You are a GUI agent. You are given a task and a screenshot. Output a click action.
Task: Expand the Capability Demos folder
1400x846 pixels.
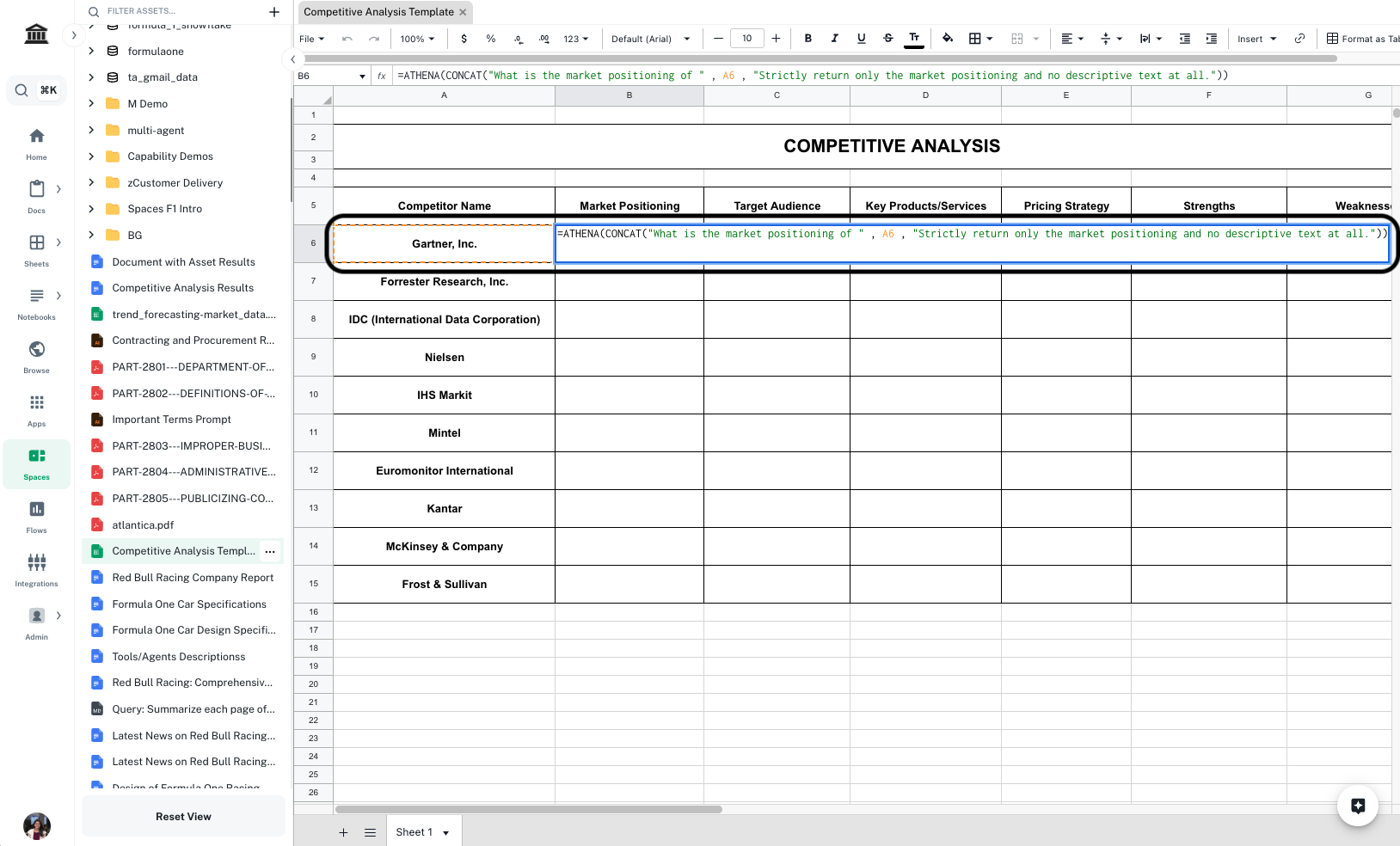click(x=91, y=156)
